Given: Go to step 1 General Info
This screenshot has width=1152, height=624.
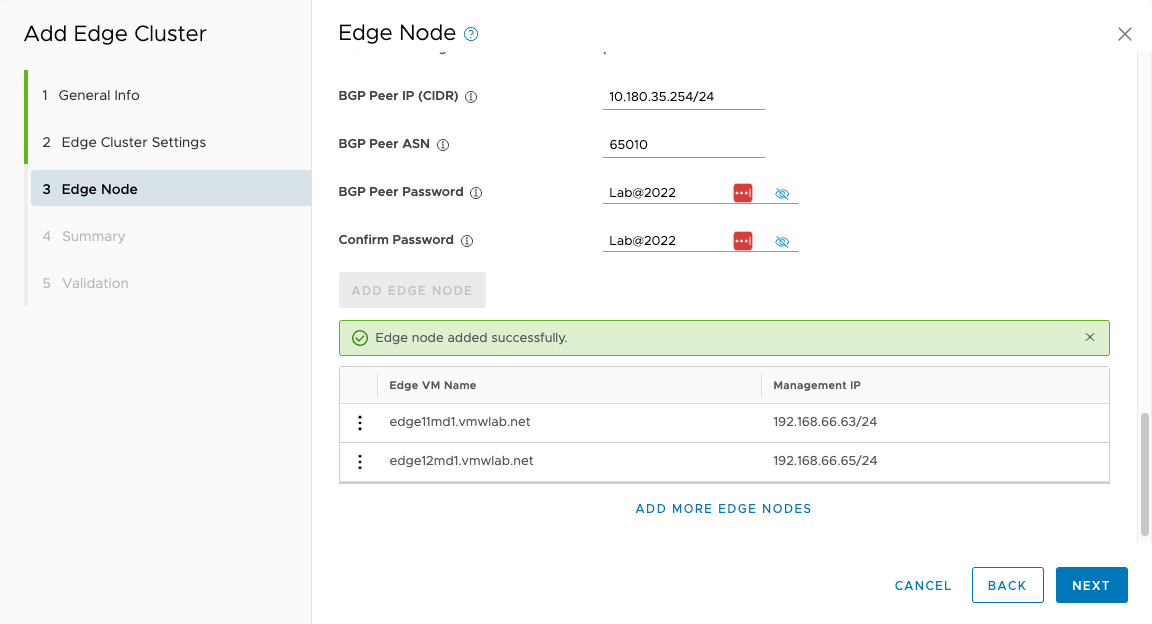Looking at the screenshot, I should click(169, 95).
